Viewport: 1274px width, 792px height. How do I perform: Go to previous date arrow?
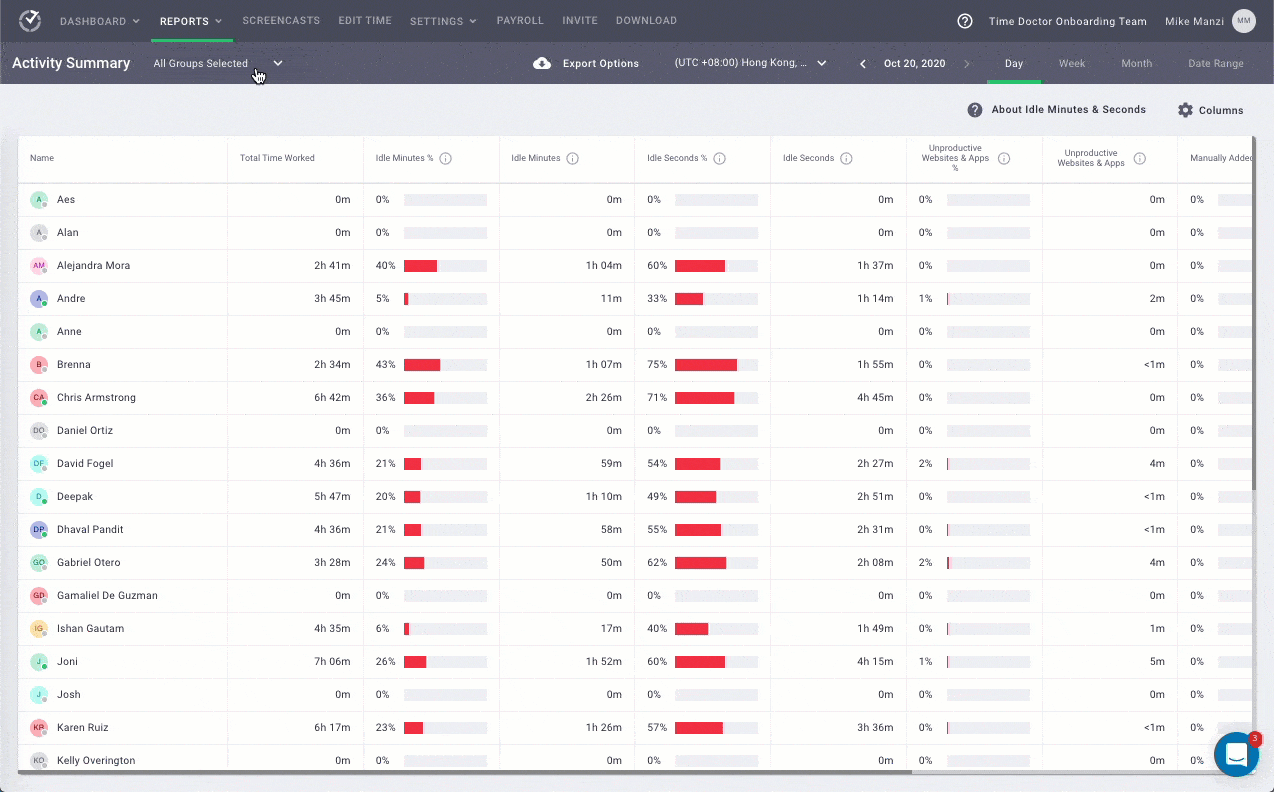point(863,63)
